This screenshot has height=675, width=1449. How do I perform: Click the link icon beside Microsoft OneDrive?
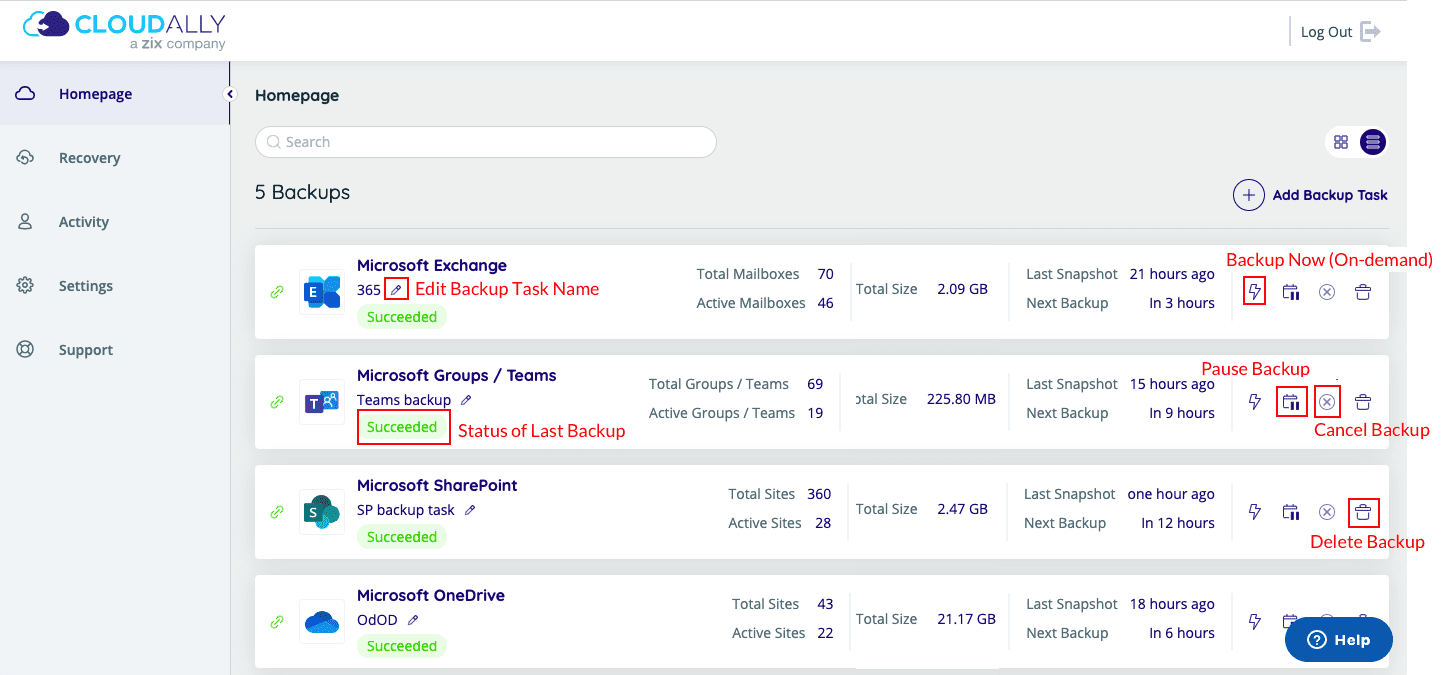pyautogui.click(x=277, y=622)
